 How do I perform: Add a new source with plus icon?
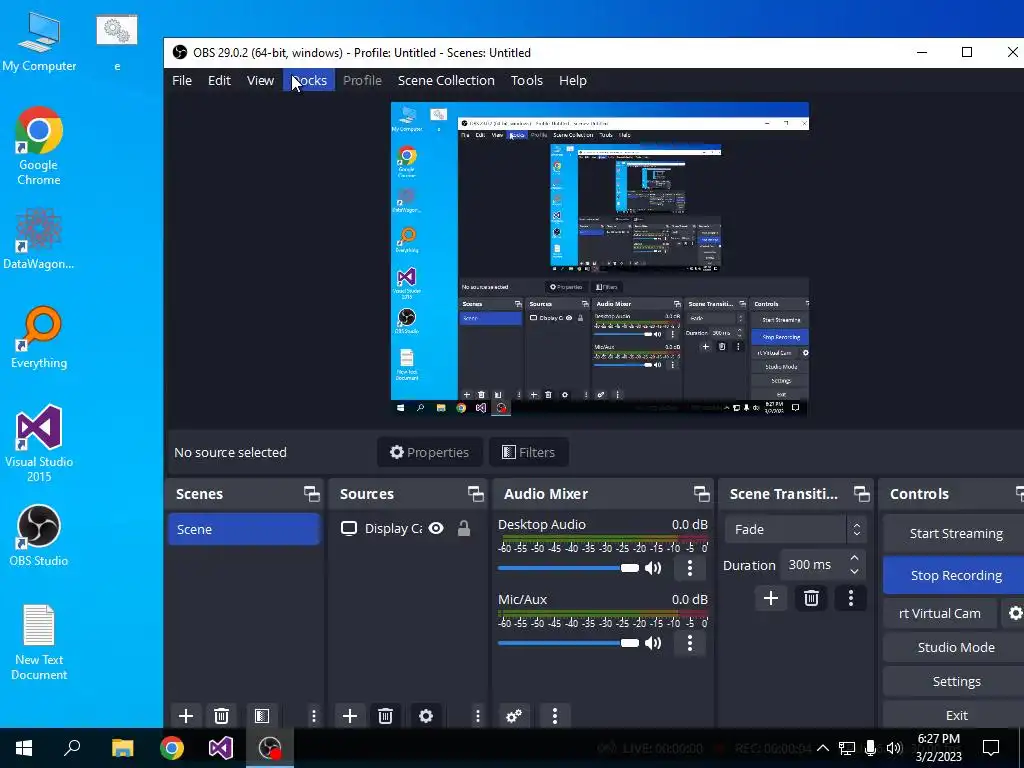pyautogui.click(x=349, y=716)
